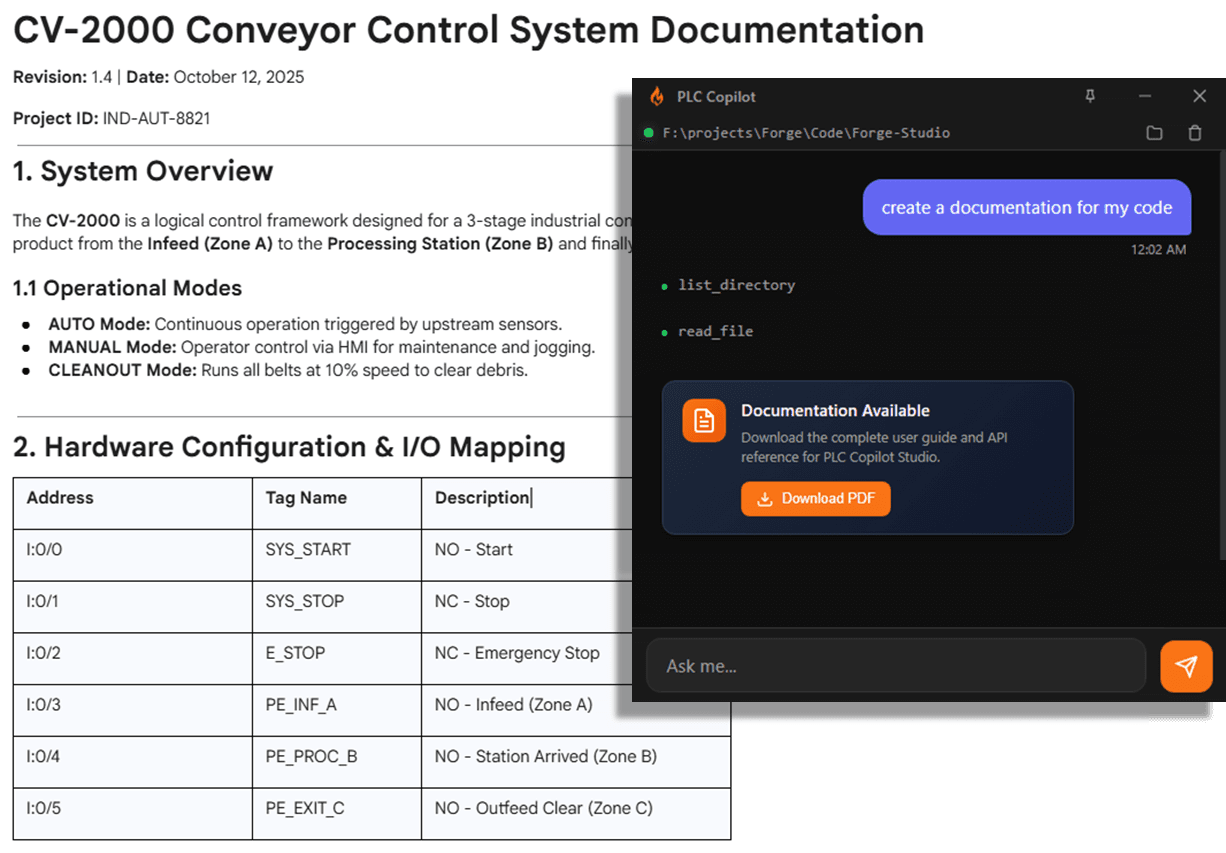
Task: Click the Project ID IND-AUT-8821 text
Action: [111, 119]
